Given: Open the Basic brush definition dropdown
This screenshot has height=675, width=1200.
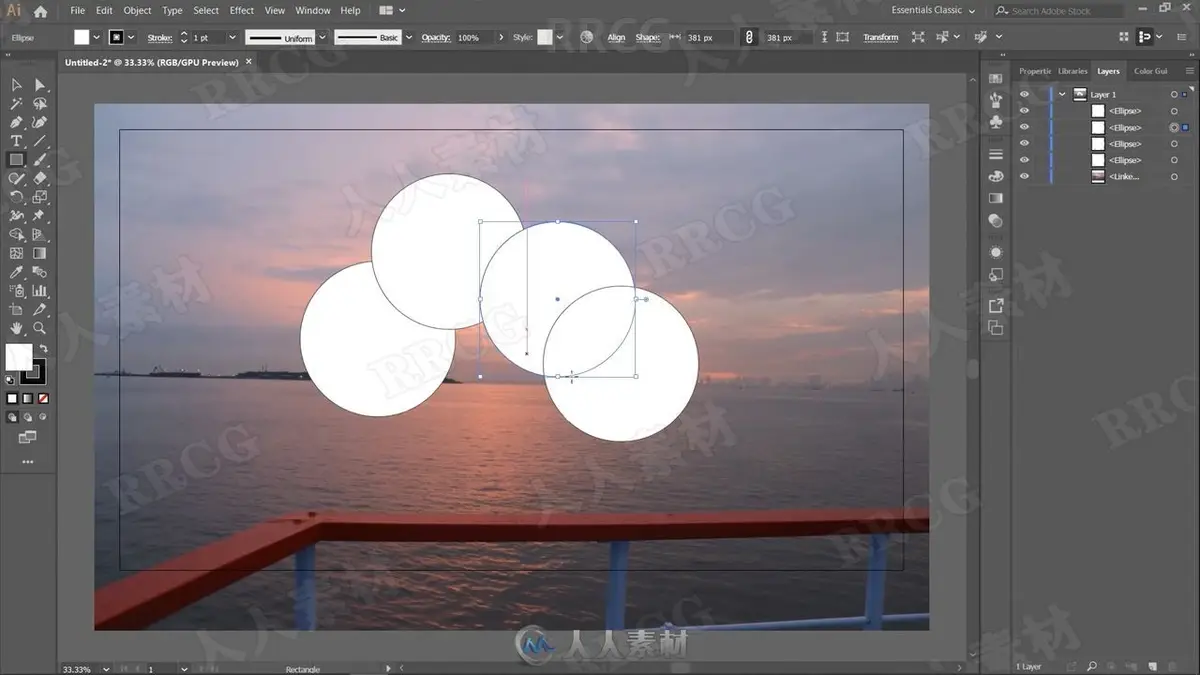Looking at the screenshot, I should click(x=408, y=37).
